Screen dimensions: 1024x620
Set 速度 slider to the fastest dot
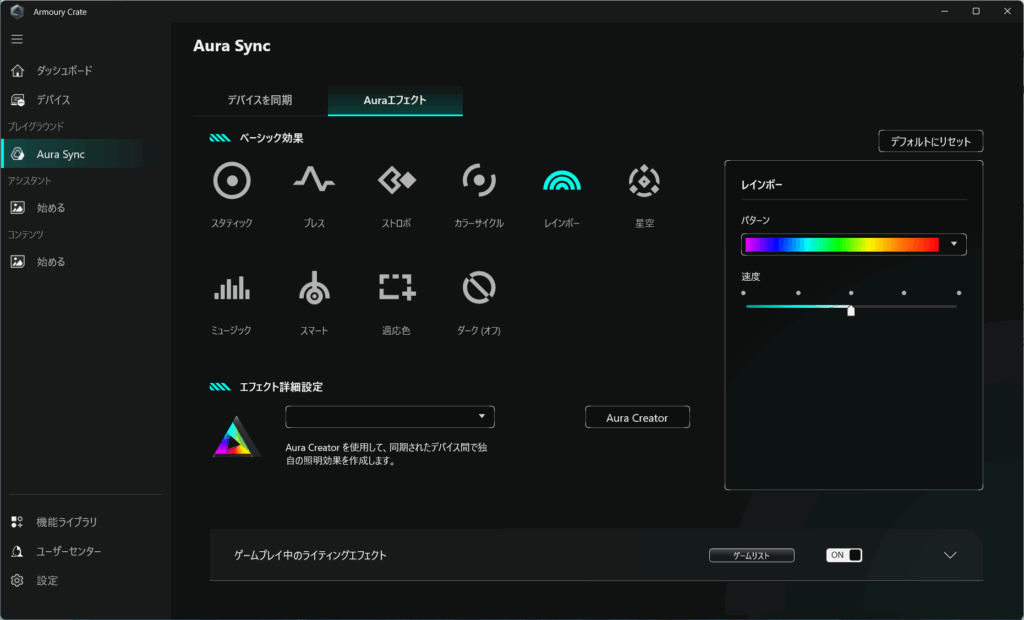tap(959, 293)
